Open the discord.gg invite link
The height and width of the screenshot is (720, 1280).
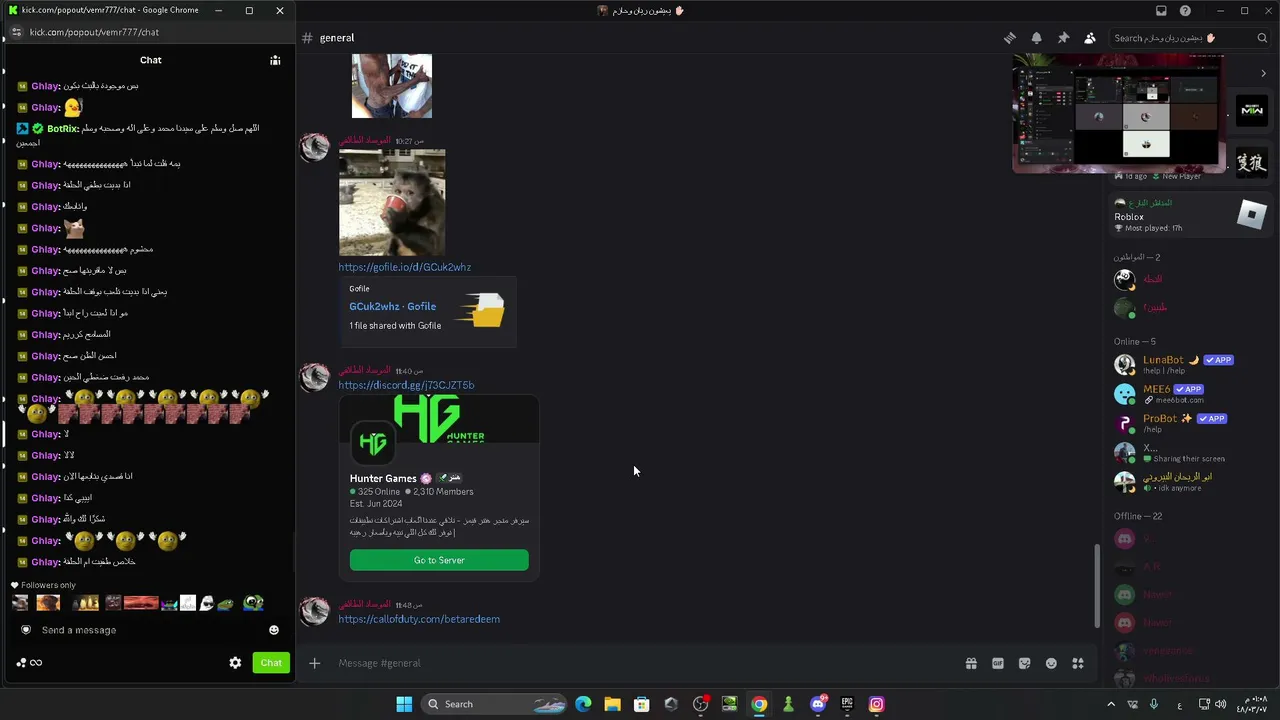(x=406, y=385)
